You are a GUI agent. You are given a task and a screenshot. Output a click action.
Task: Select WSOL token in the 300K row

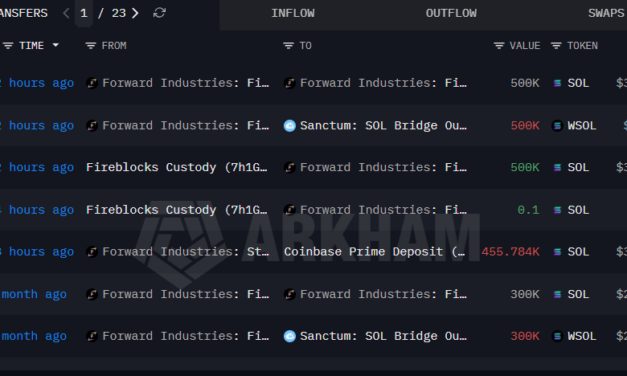(x=582, y=336)
